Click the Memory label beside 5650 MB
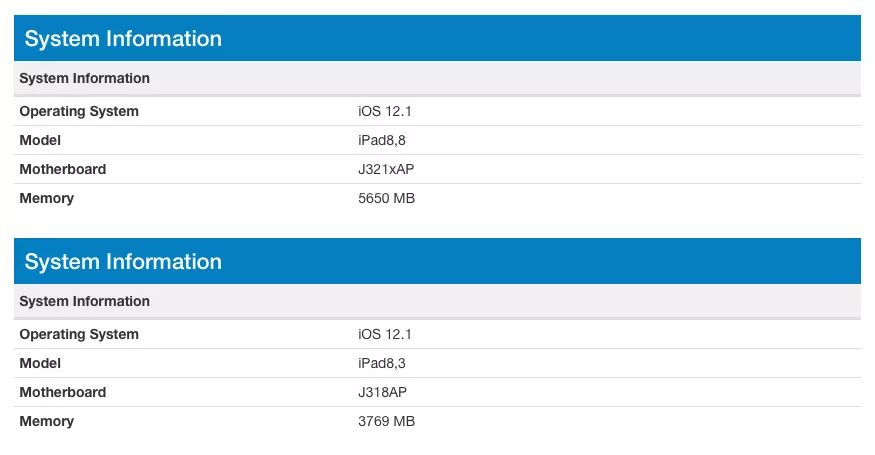This screenshot has width=875, height=455. [46, 198]
